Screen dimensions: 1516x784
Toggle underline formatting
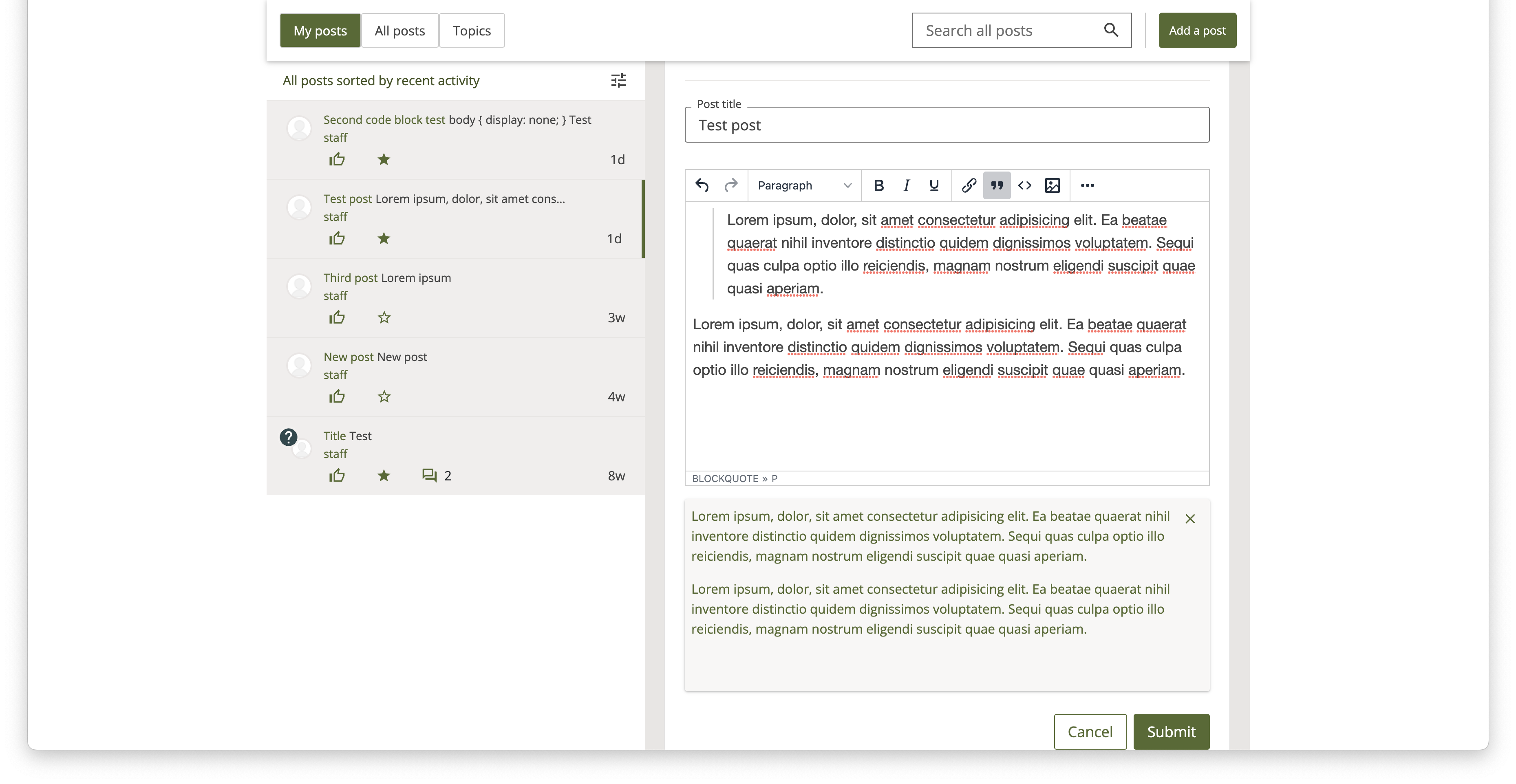coord(934,185)
